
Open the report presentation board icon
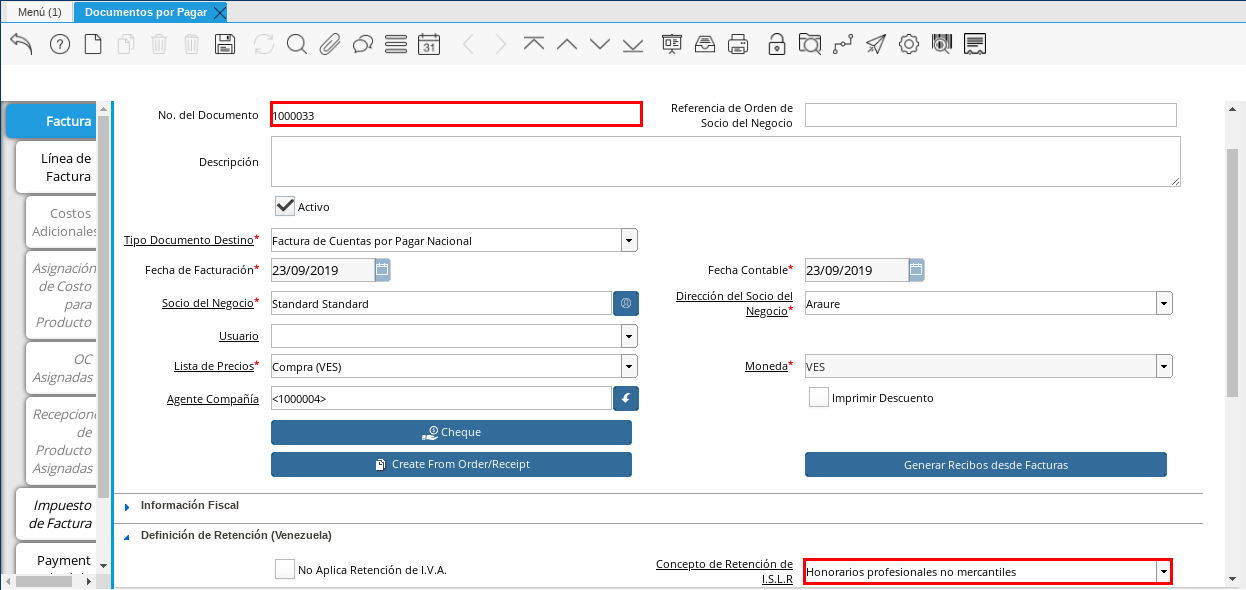coord(671,44)
